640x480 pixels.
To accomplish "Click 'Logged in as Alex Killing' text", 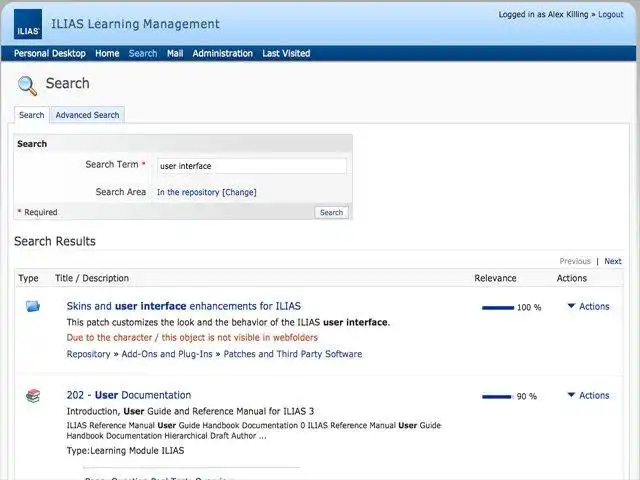I will (543, 15).
